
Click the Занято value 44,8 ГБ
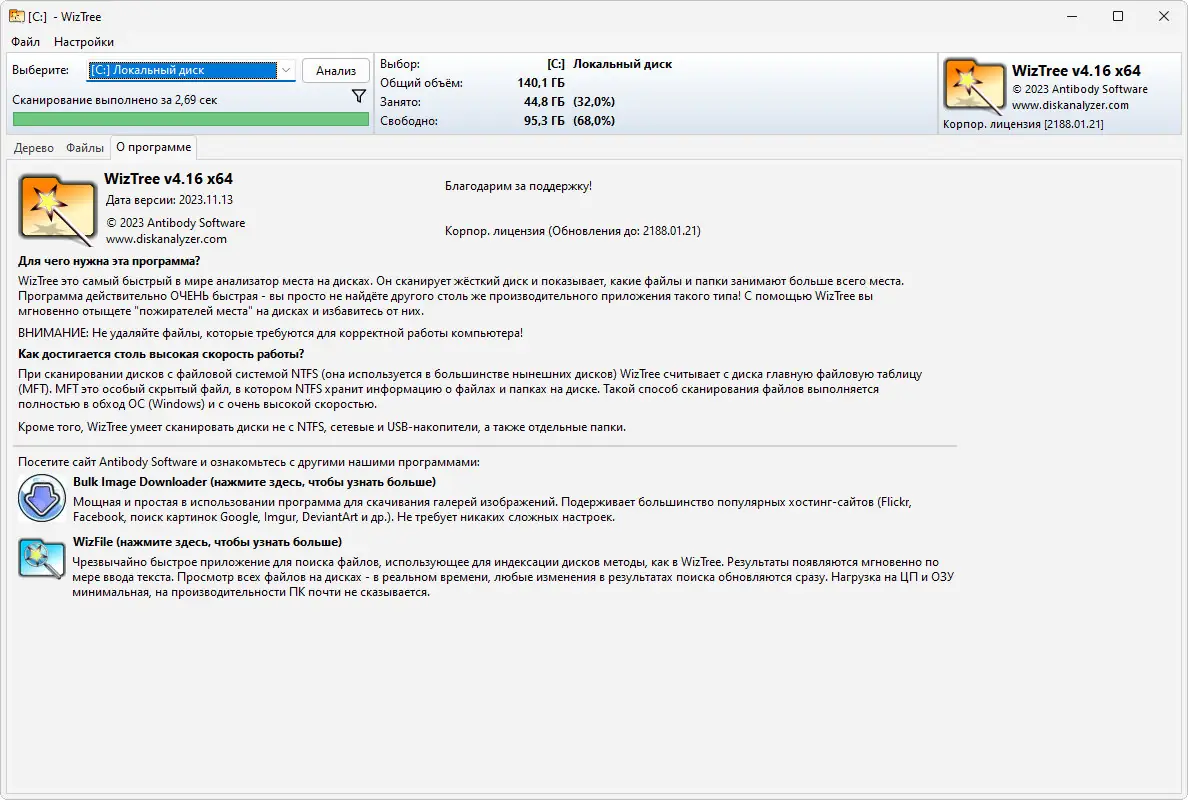[544, 102]
